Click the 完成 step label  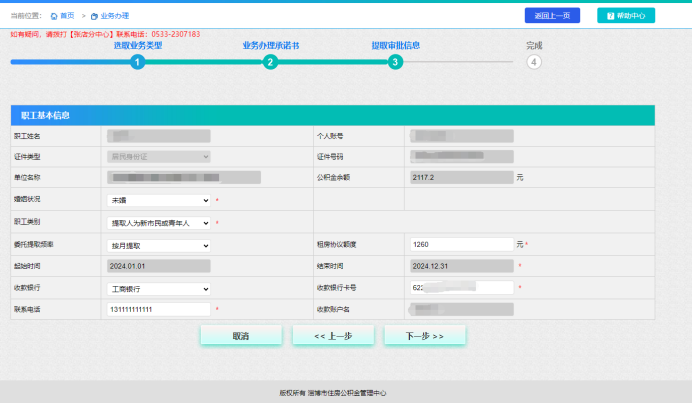(534, 46)
